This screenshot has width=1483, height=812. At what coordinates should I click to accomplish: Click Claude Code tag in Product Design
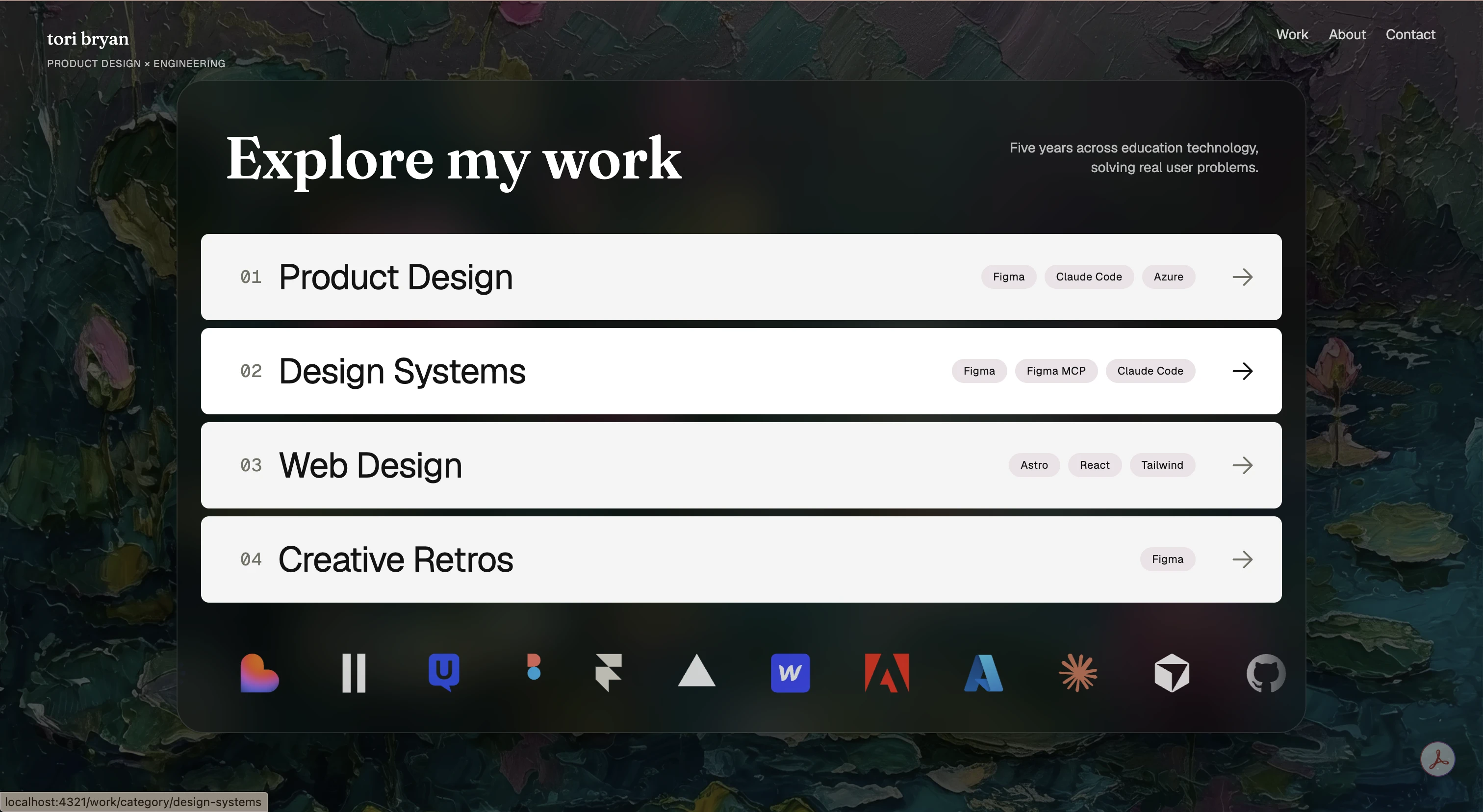[x=1089, y=277]
